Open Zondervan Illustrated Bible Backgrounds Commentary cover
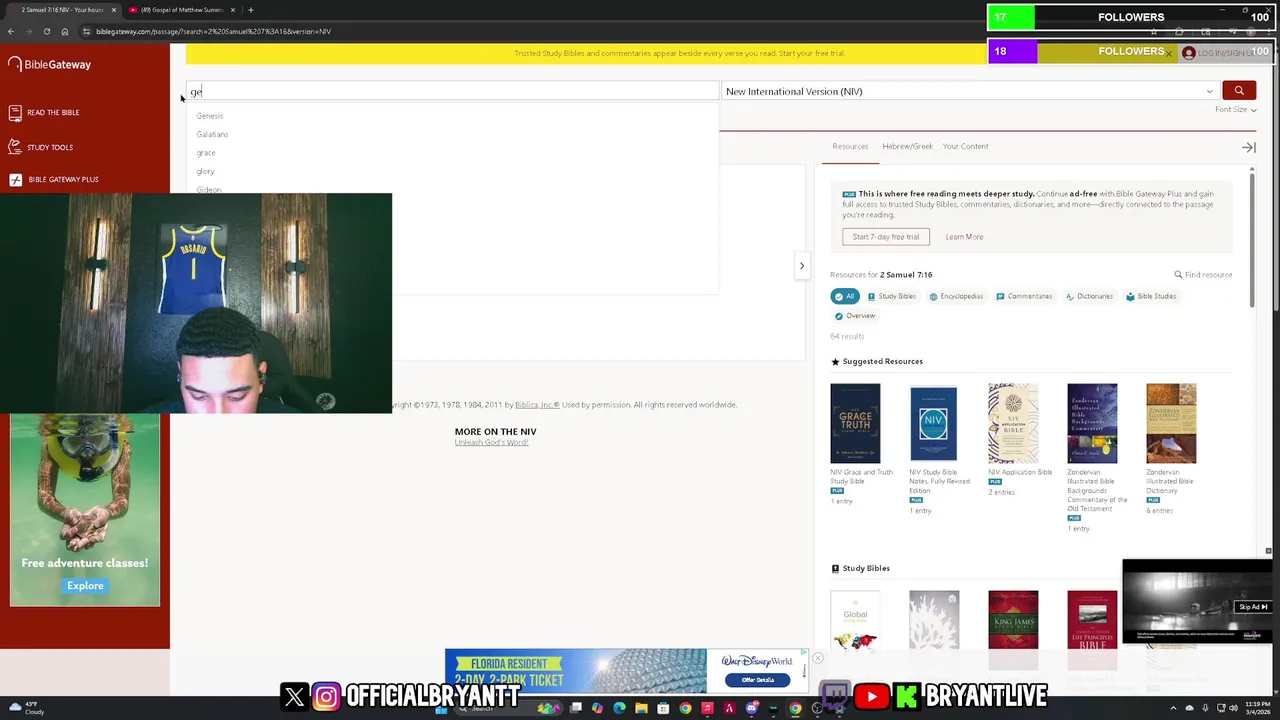 point(1092,423)
